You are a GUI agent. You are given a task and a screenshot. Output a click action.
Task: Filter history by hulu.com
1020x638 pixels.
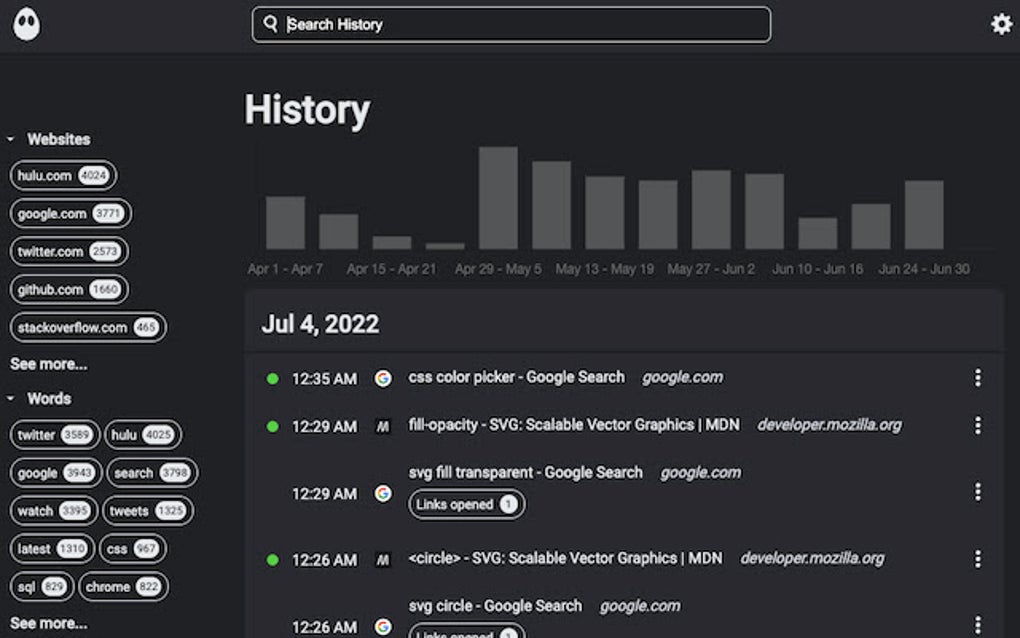tap(62, 175)
